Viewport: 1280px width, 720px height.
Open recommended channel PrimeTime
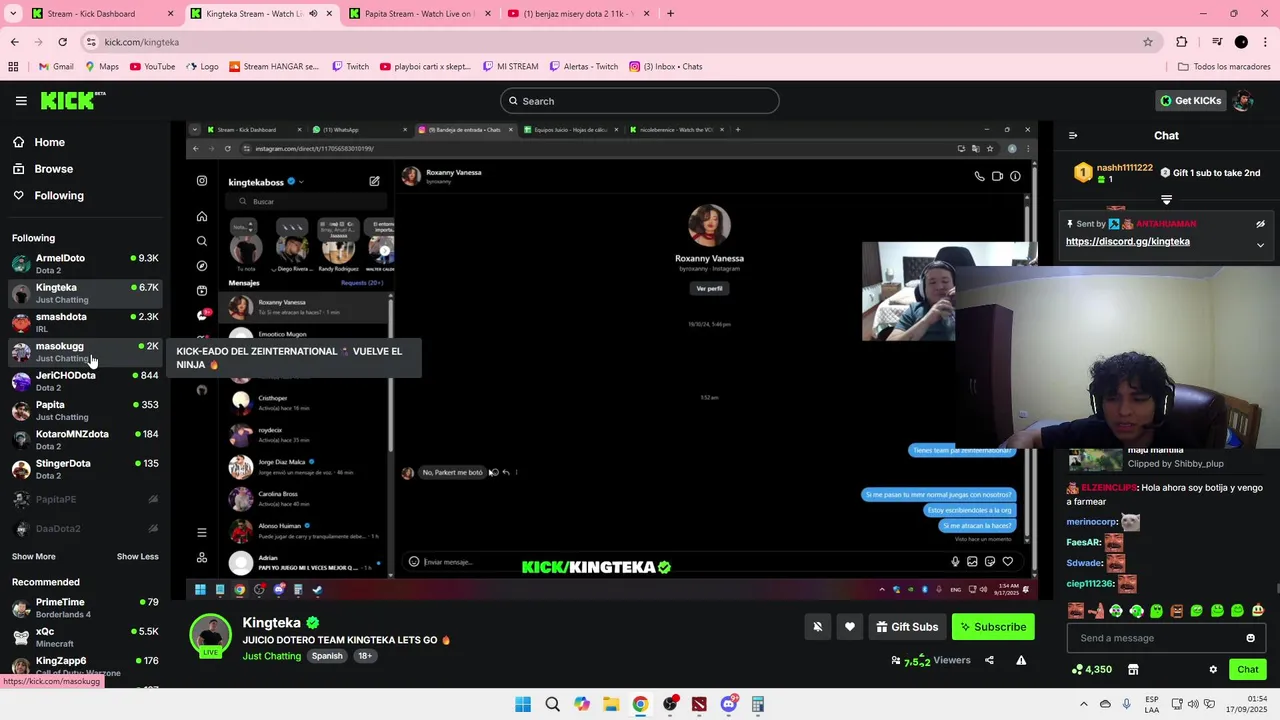click(85, 608)
